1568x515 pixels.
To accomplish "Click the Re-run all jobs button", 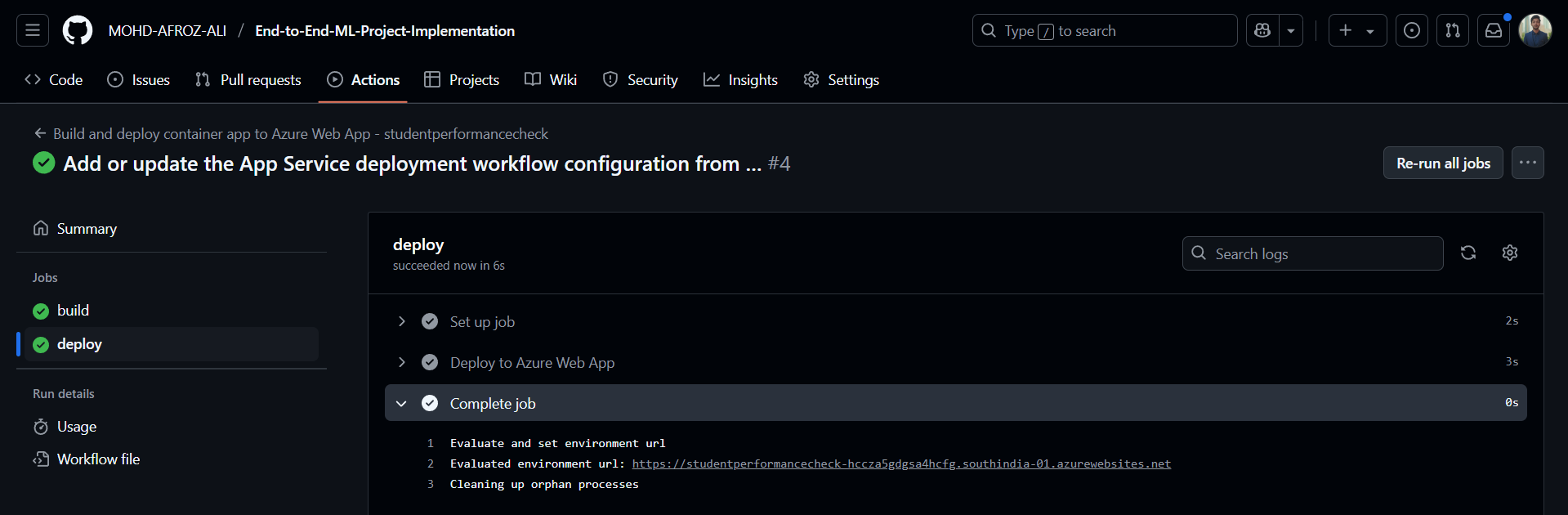I will 1442,163.
